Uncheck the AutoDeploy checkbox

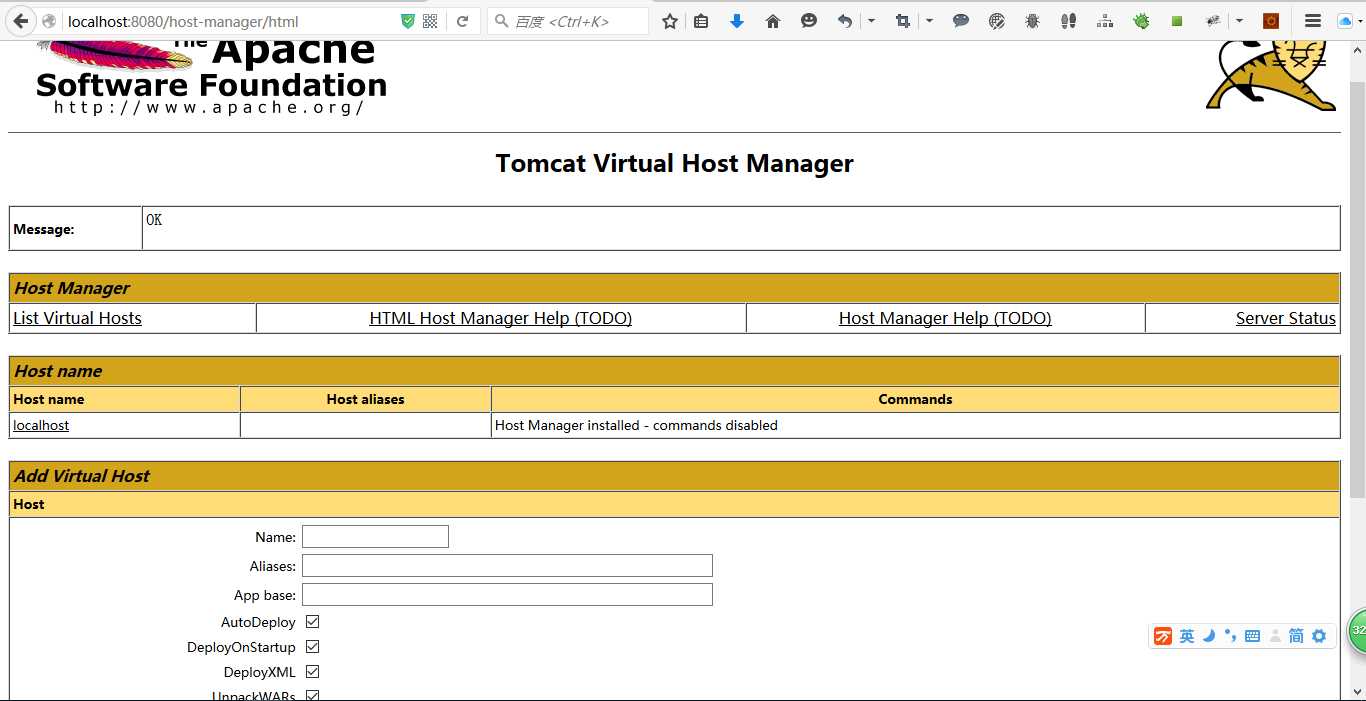click(312, 622)
